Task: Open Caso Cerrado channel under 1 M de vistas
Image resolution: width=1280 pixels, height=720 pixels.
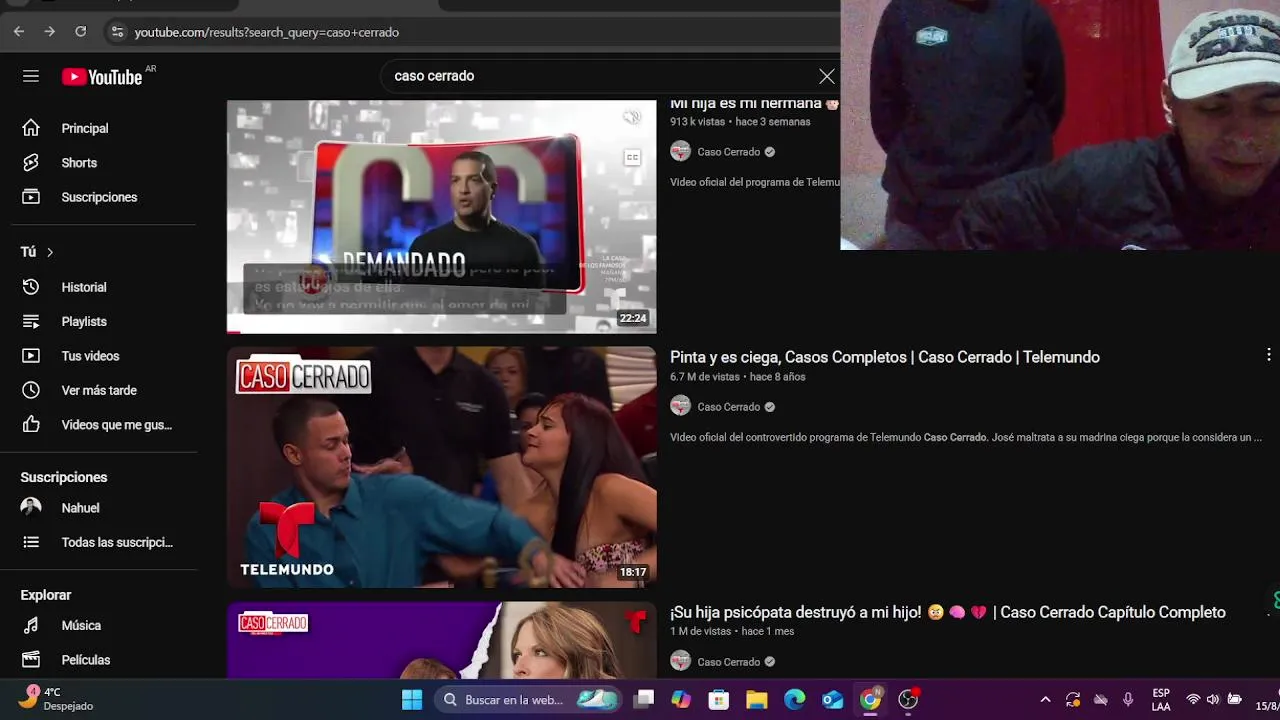Action: coord(728,662)
